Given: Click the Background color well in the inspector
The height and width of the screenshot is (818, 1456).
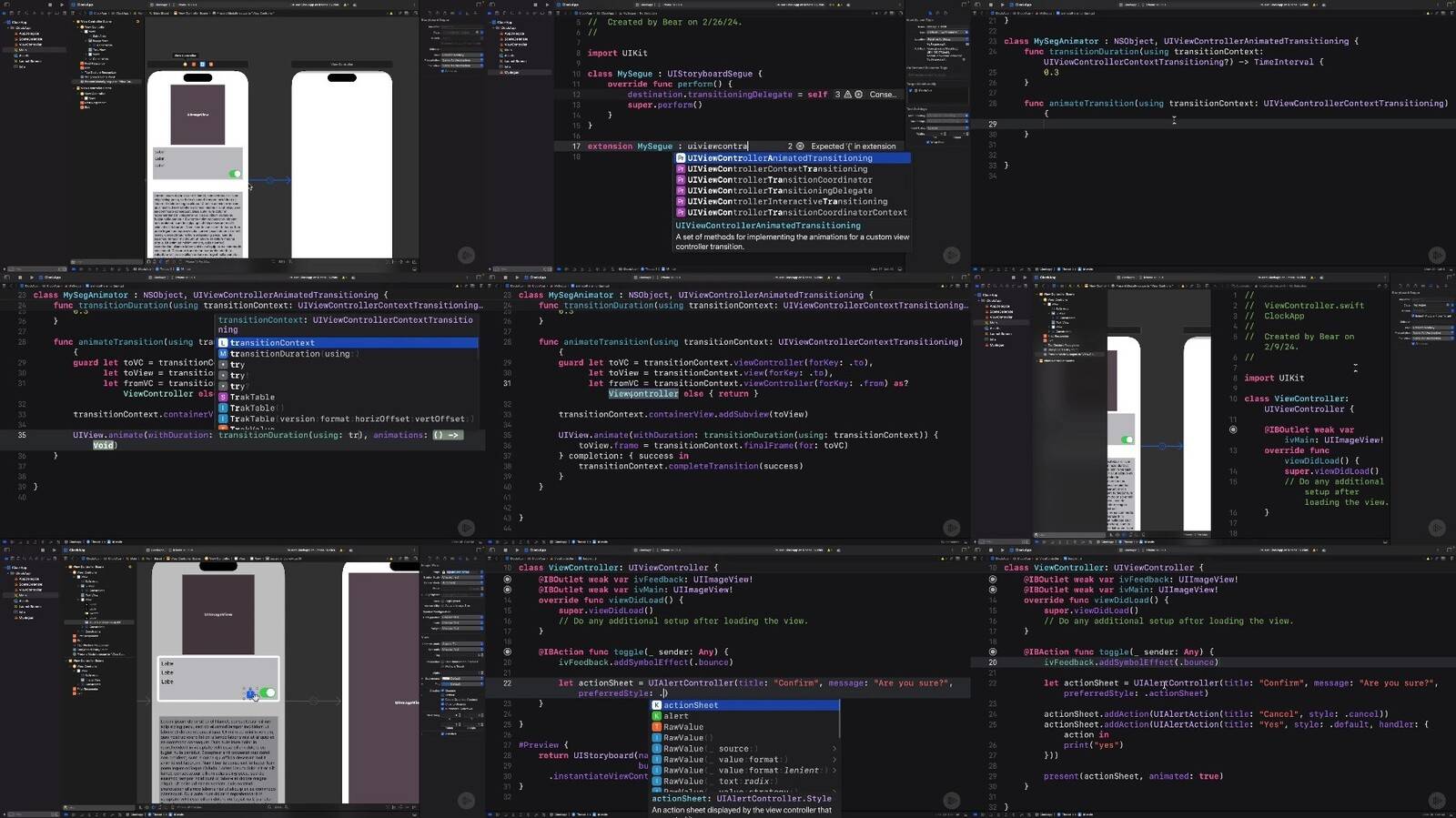Looking at the screenshot, I should pos(446,678).
